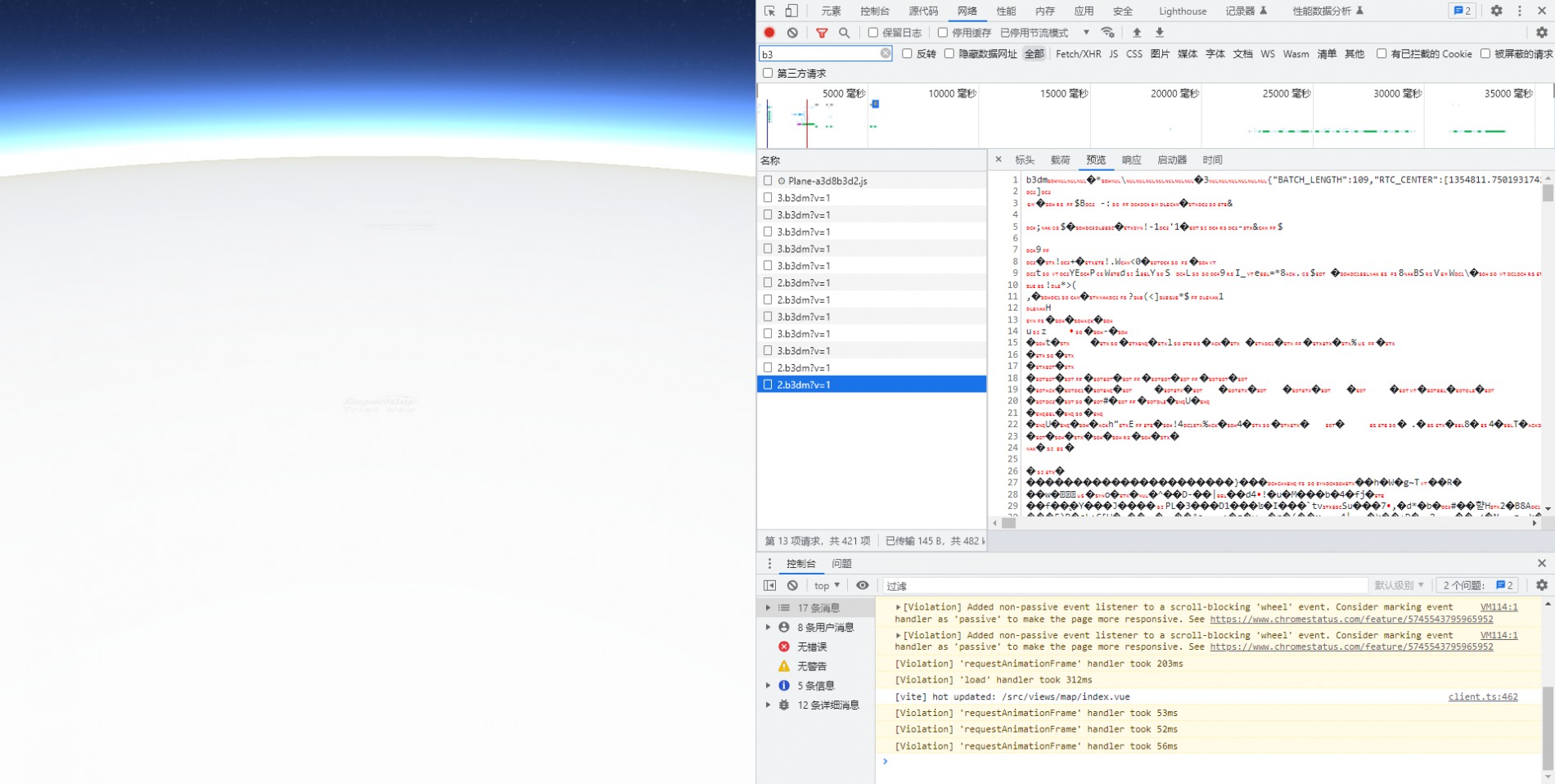This screenshot has height=784, width=1555.
Task: Switch to the Elements tab
Action: tap(831, 11)
